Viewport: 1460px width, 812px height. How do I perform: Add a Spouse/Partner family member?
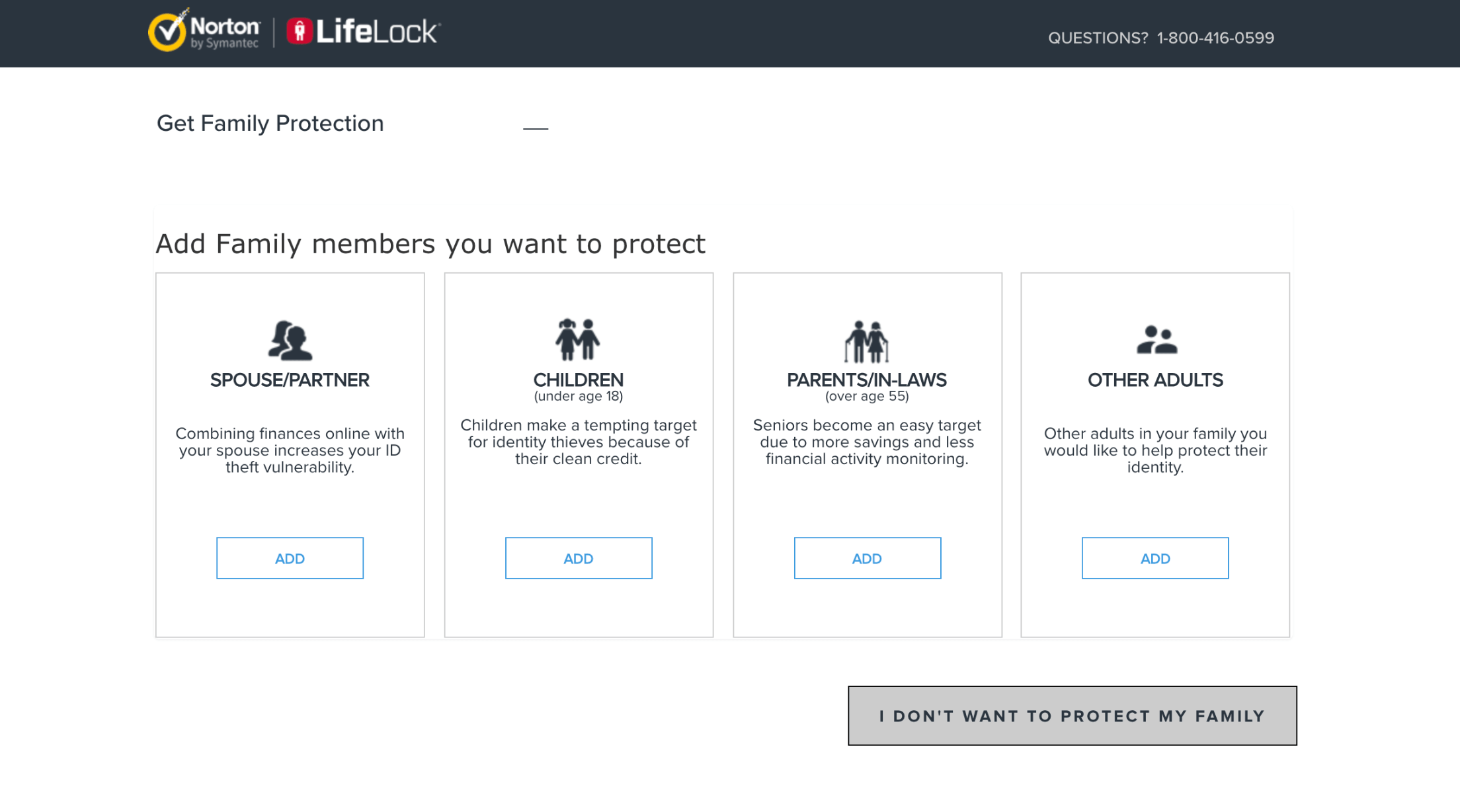coord(290,558)
